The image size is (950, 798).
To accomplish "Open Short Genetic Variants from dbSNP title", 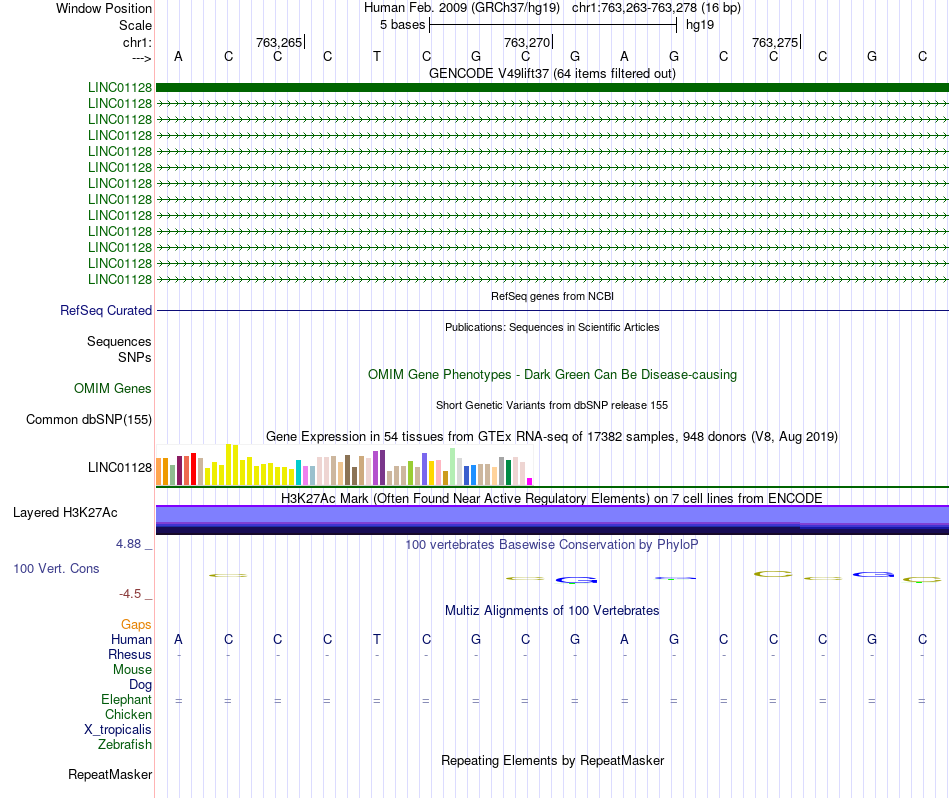I will [552, 405].
